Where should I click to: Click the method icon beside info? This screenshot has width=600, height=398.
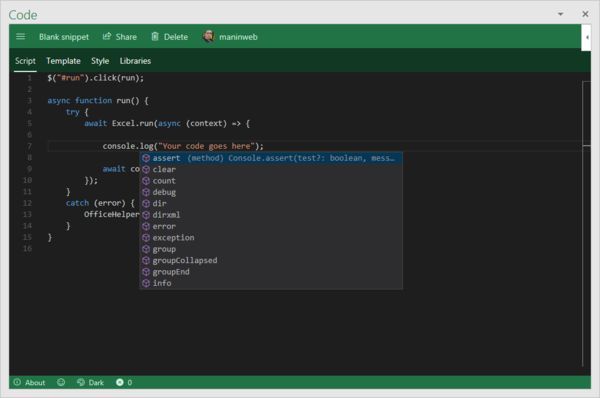click(x=146, y=283)
